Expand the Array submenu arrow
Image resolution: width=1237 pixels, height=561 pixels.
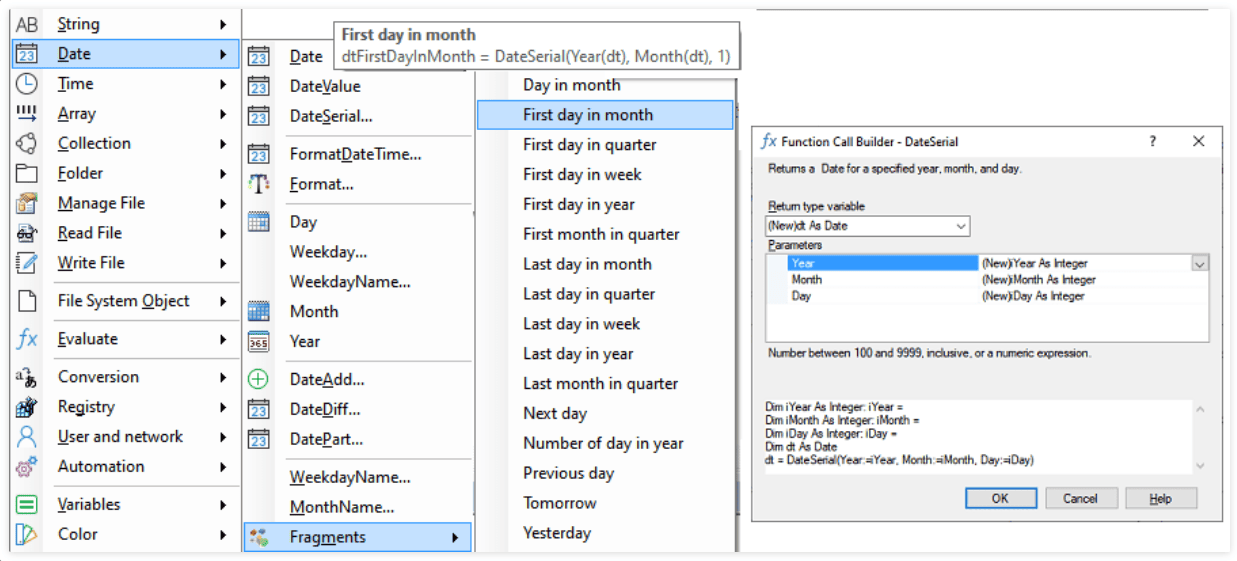point(223,113)
